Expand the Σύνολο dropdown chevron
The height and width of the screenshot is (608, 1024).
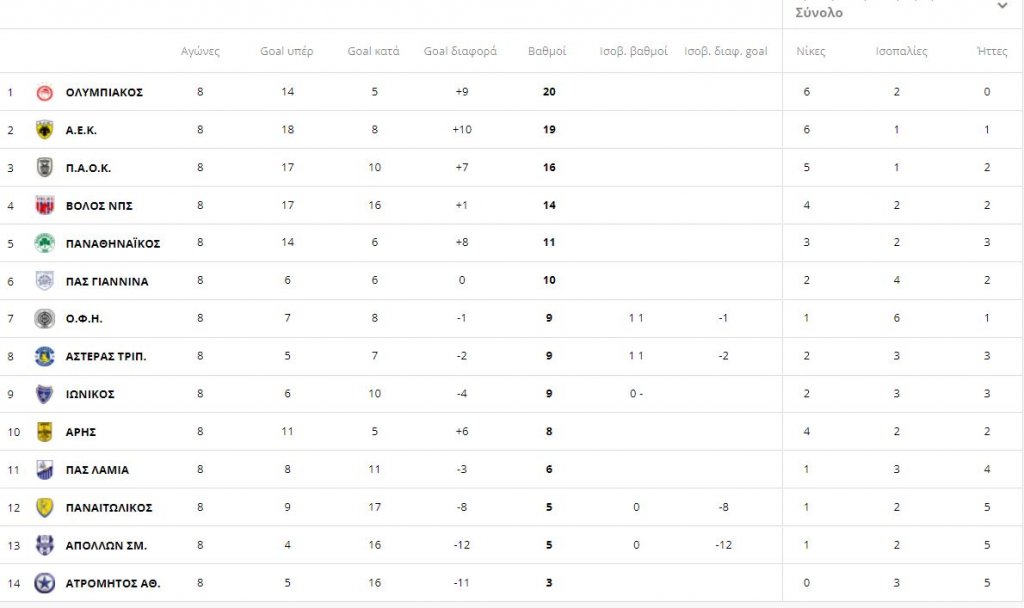click(1002, 7)
